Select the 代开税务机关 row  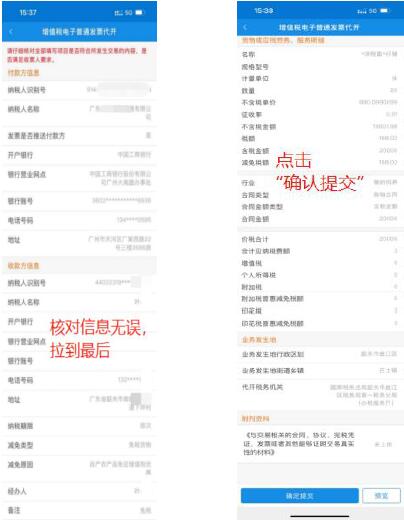320,395
